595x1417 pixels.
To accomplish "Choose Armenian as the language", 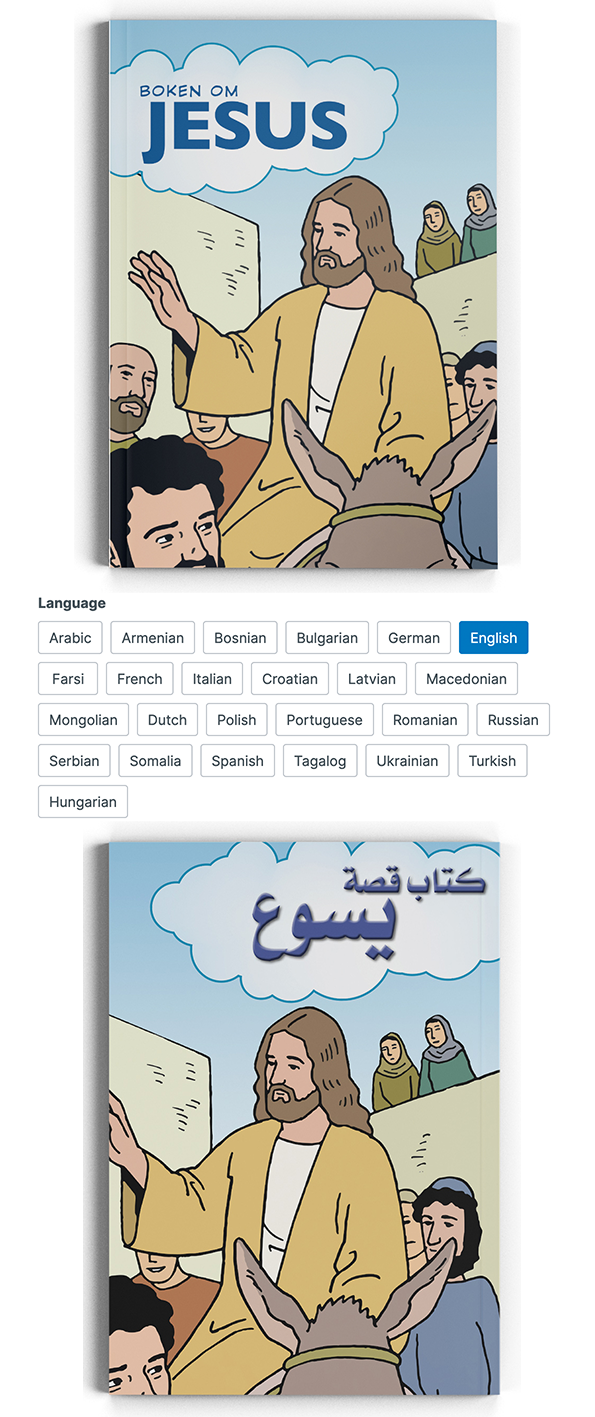I will pyautogui.click(x=153, y=638).
